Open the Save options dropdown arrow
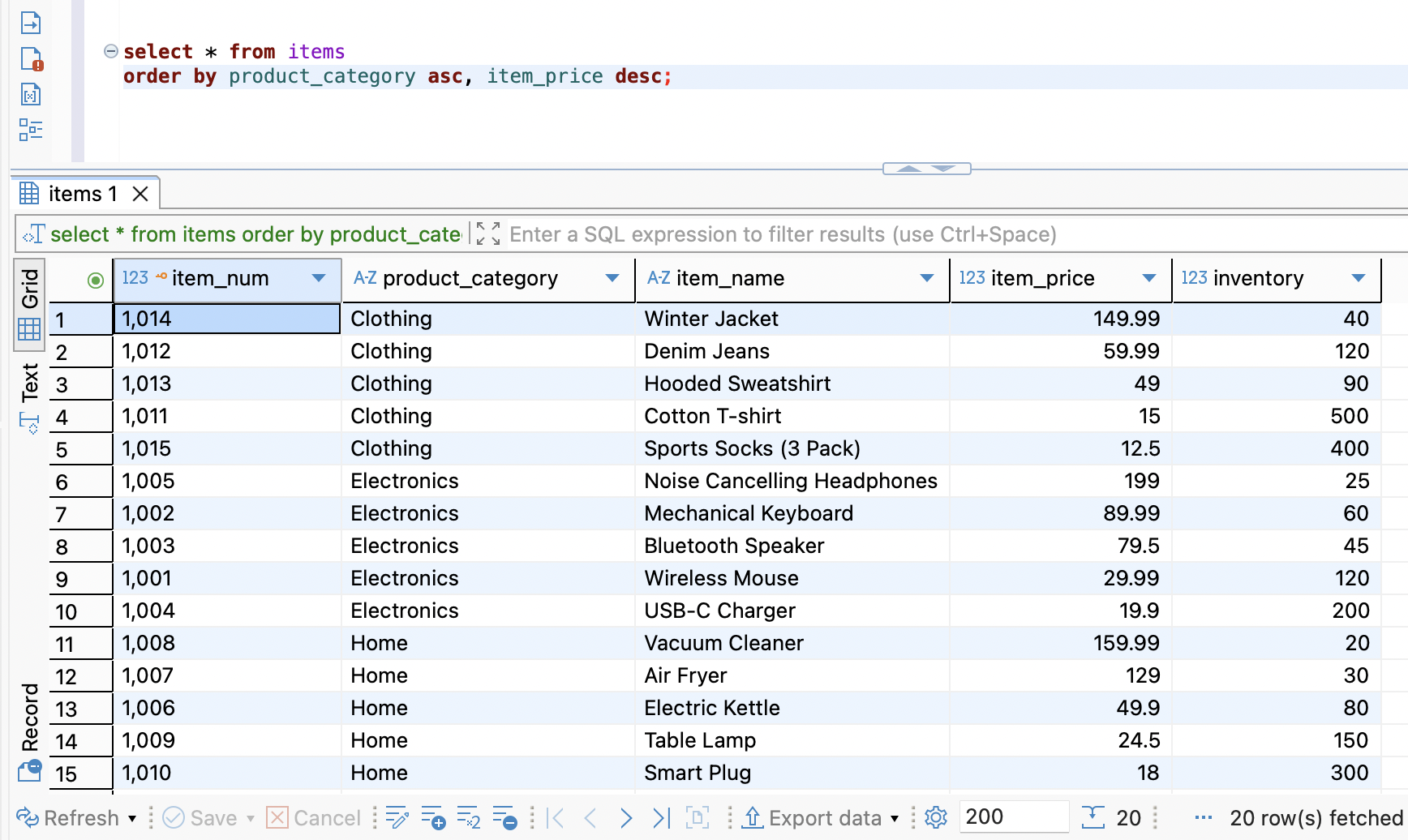The image size is (1408, 840). [x=251, y=818]
